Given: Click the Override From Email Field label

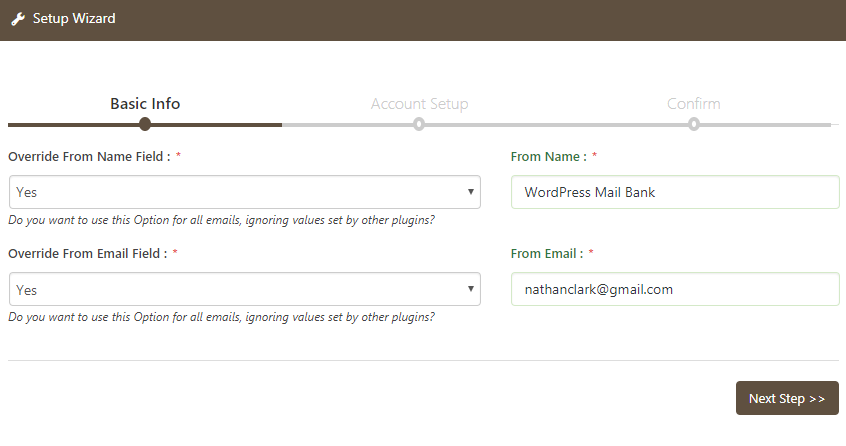Looking at the screenshot, I should [88, 254].
